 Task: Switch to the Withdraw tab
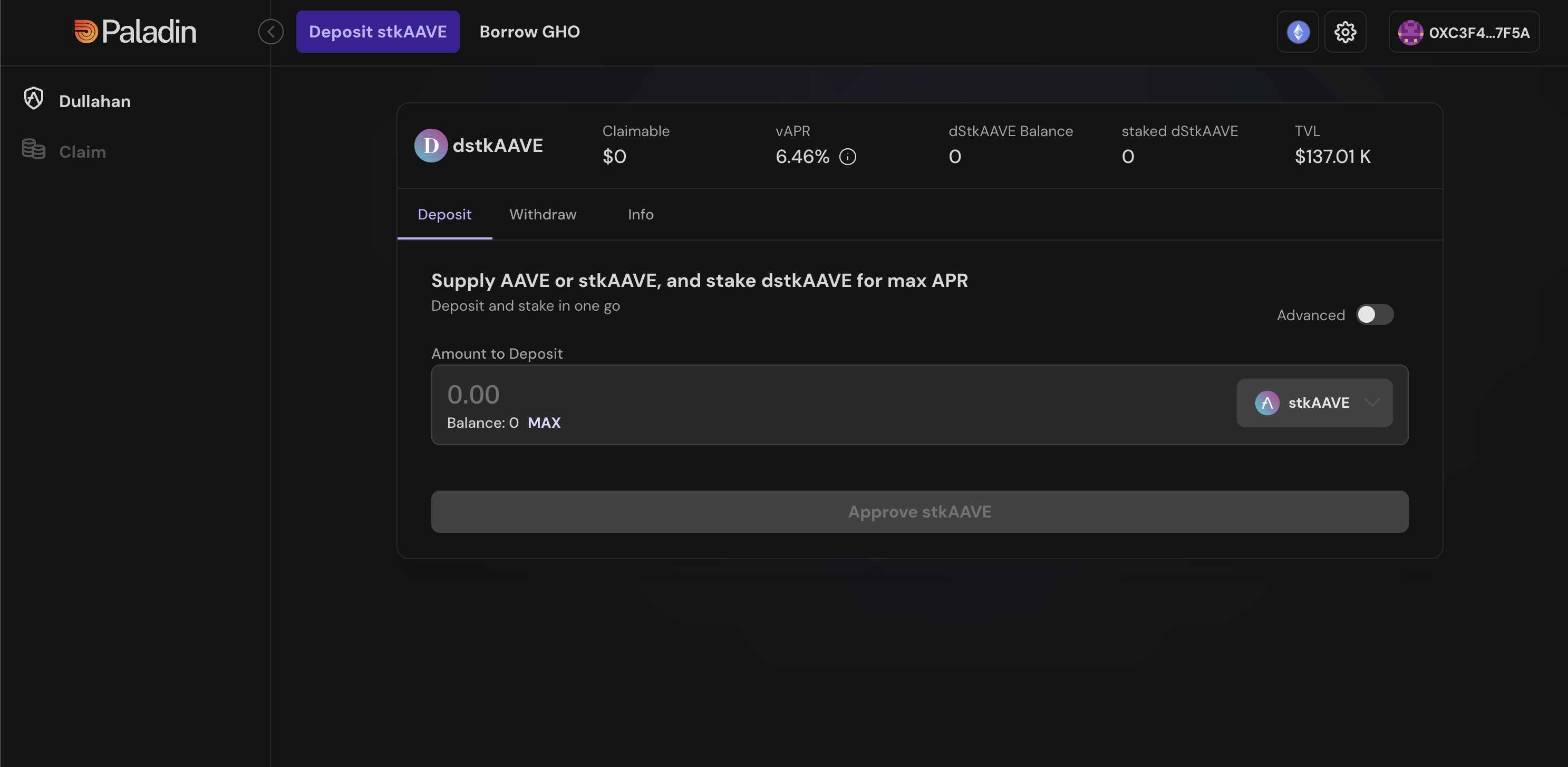543,215
